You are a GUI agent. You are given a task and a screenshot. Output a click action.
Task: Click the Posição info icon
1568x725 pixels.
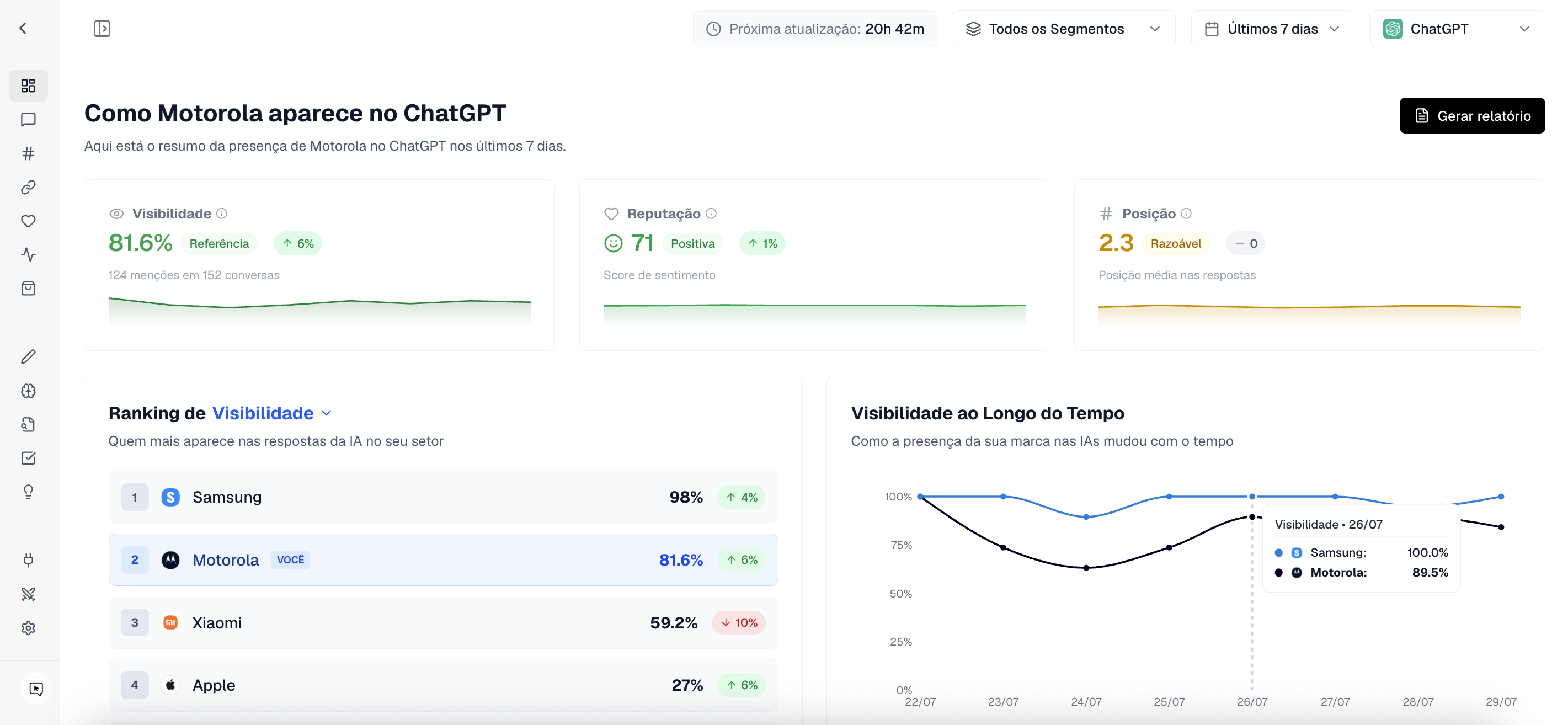click(1186, 213)
